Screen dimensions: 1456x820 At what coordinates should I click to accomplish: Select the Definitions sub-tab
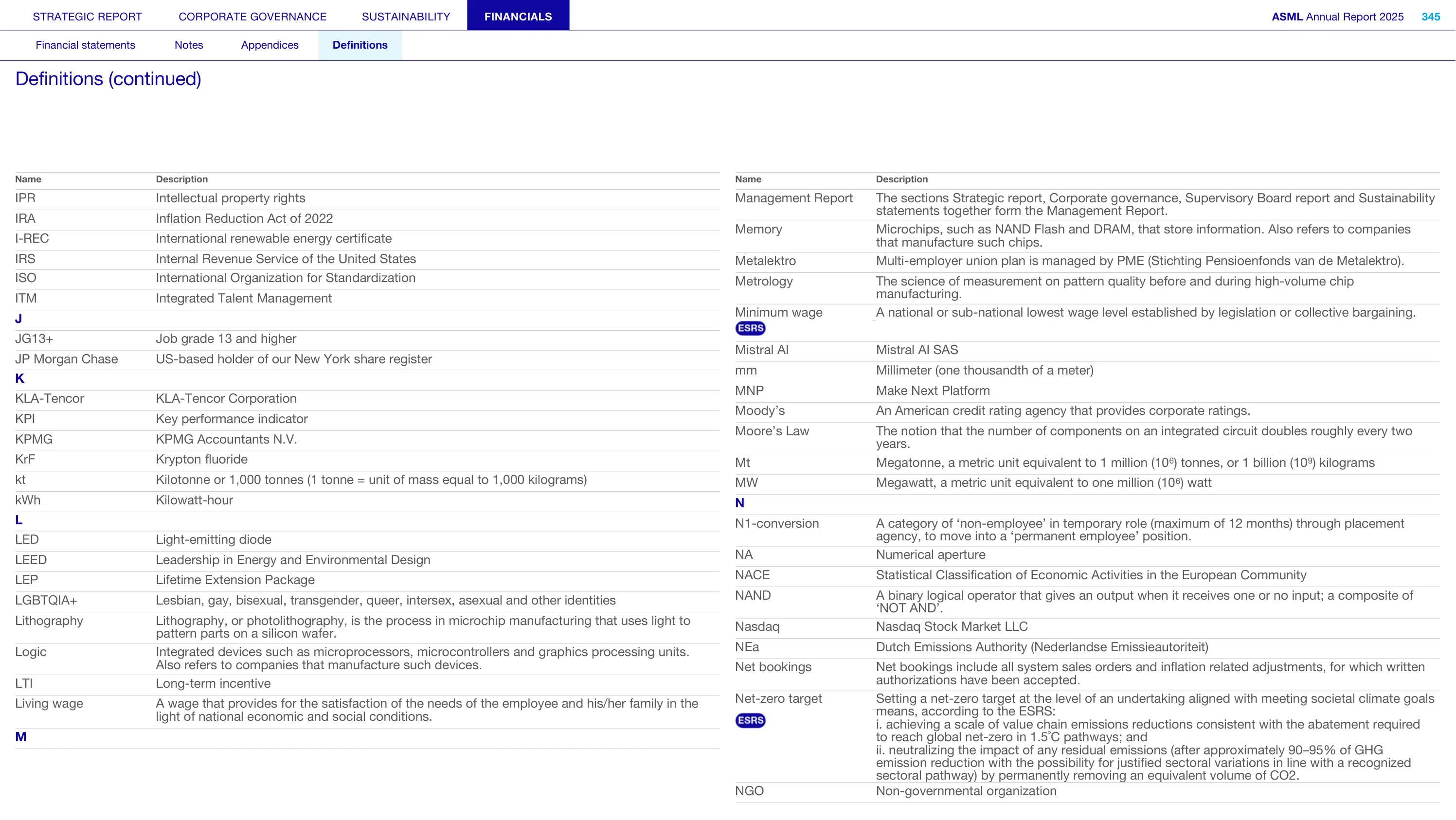[x=360, y=45]
